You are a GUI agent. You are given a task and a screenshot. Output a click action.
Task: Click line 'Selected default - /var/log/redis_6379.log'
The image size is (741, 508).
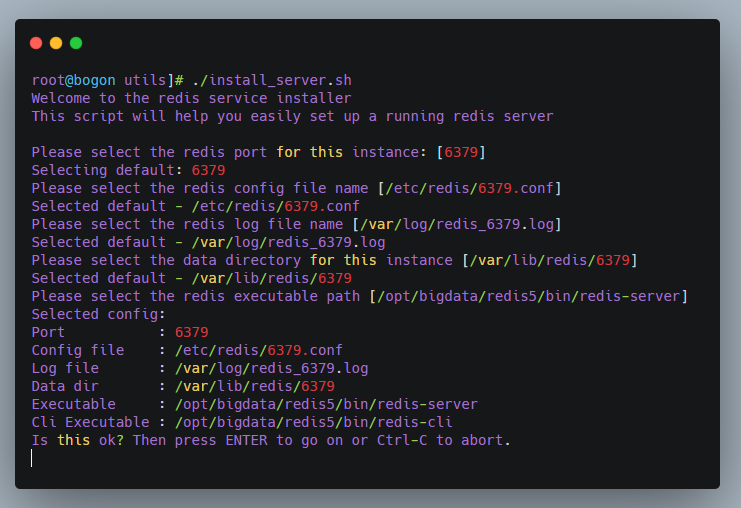click(208, 242)
